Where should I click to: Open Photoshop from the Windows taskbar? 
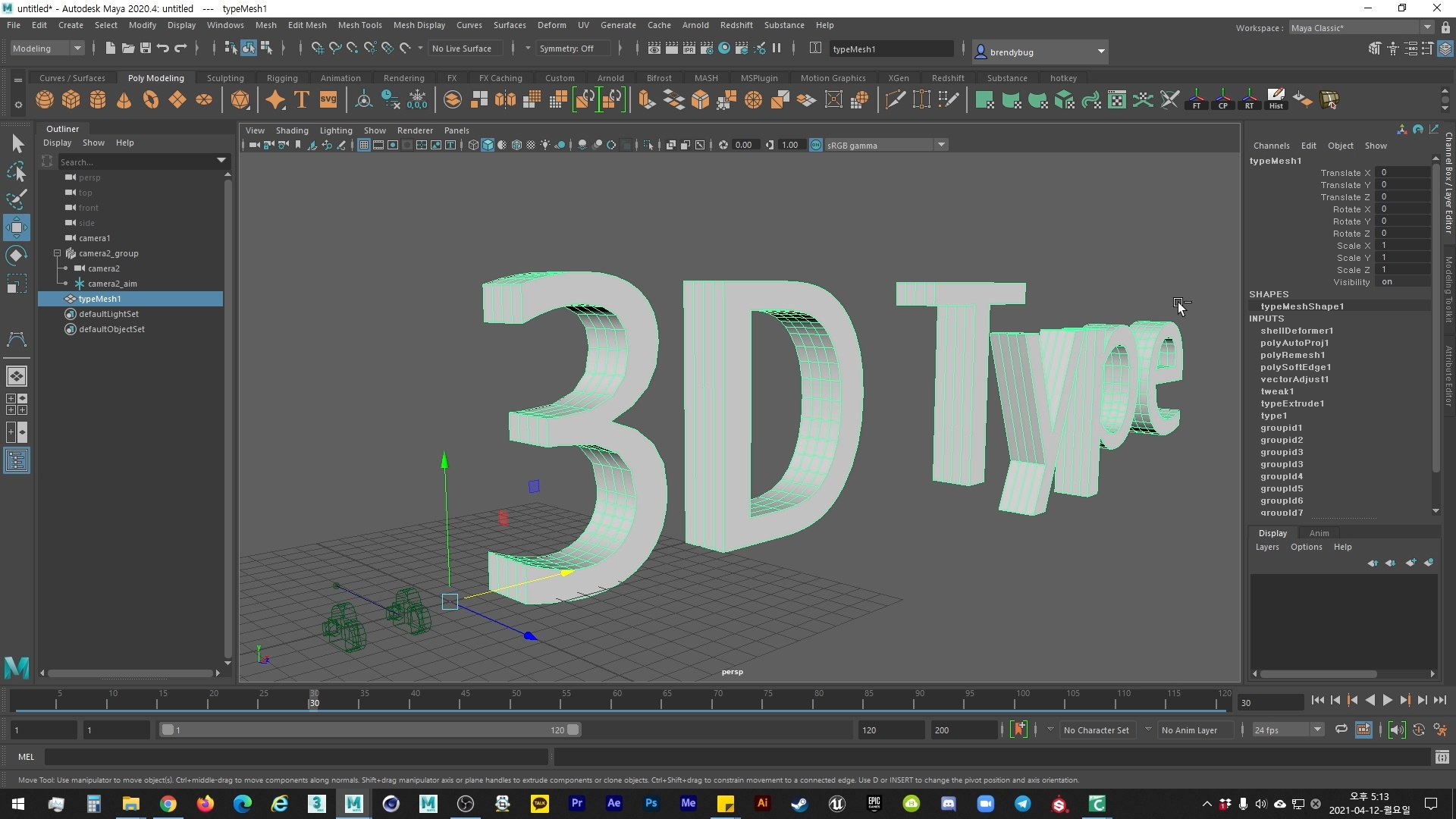tap(651, 804)
